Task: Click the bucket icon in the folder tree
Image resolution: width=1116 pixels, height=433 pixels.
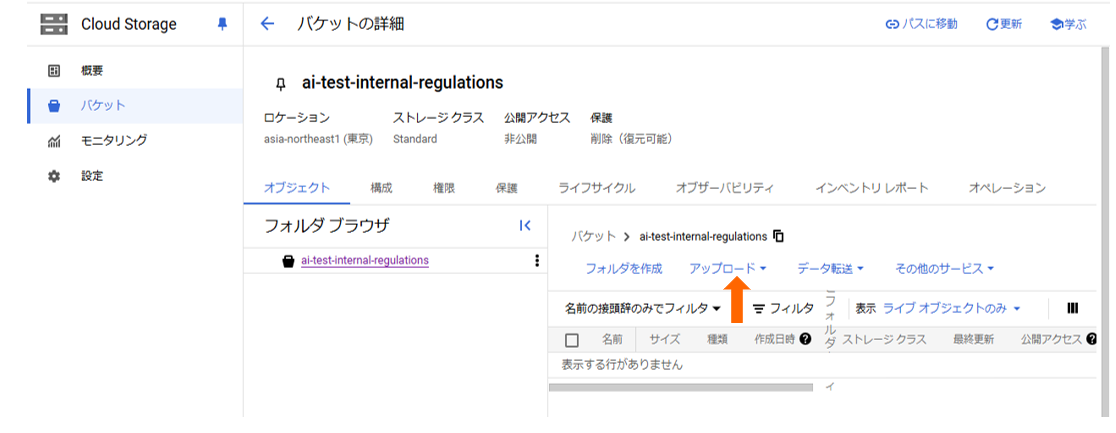Action: tap(288, 261)
